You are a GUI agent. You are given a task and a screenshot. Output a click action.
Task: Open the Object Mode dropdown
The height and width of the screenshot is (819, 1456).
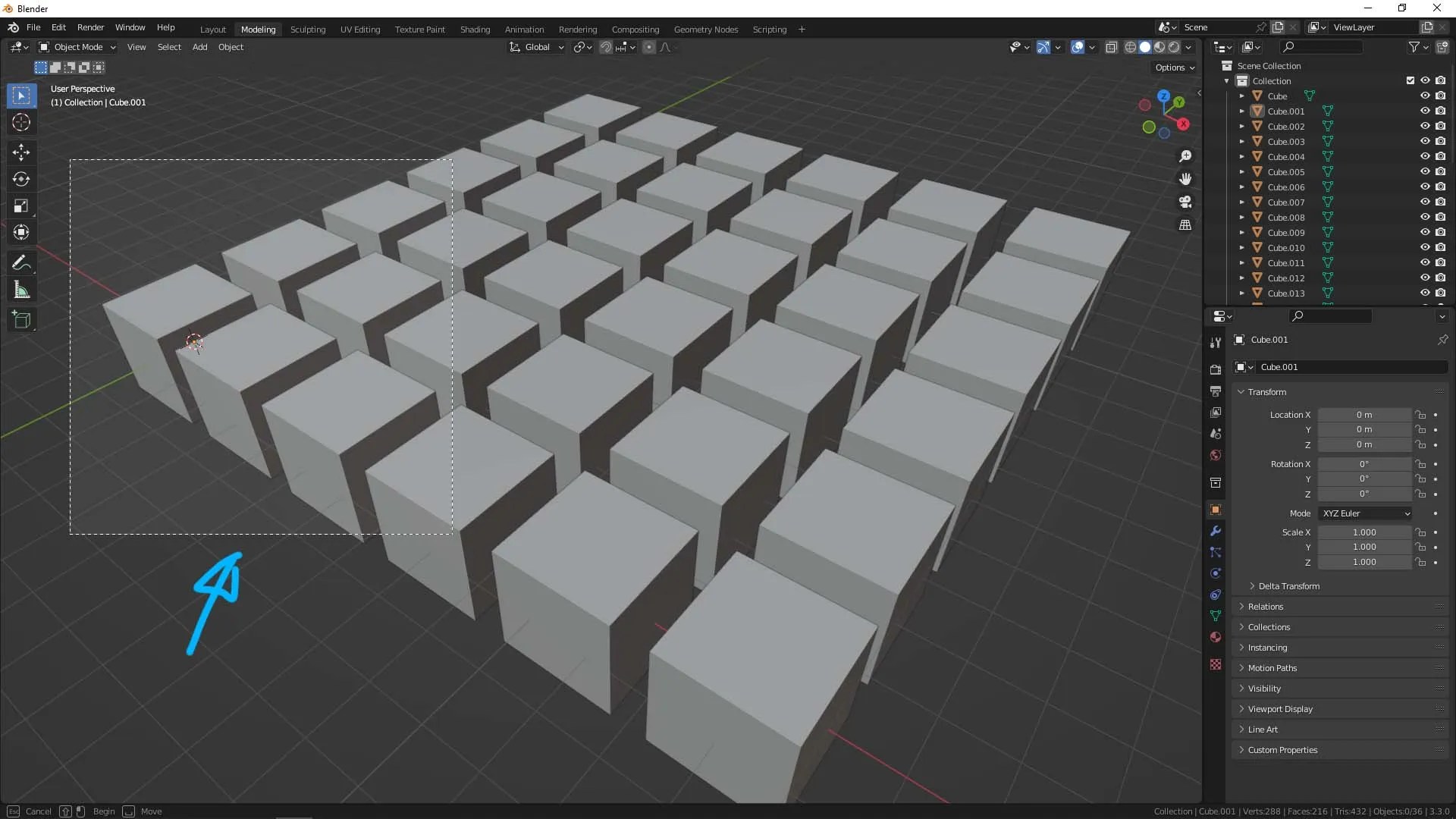click(x=77, y=47)
